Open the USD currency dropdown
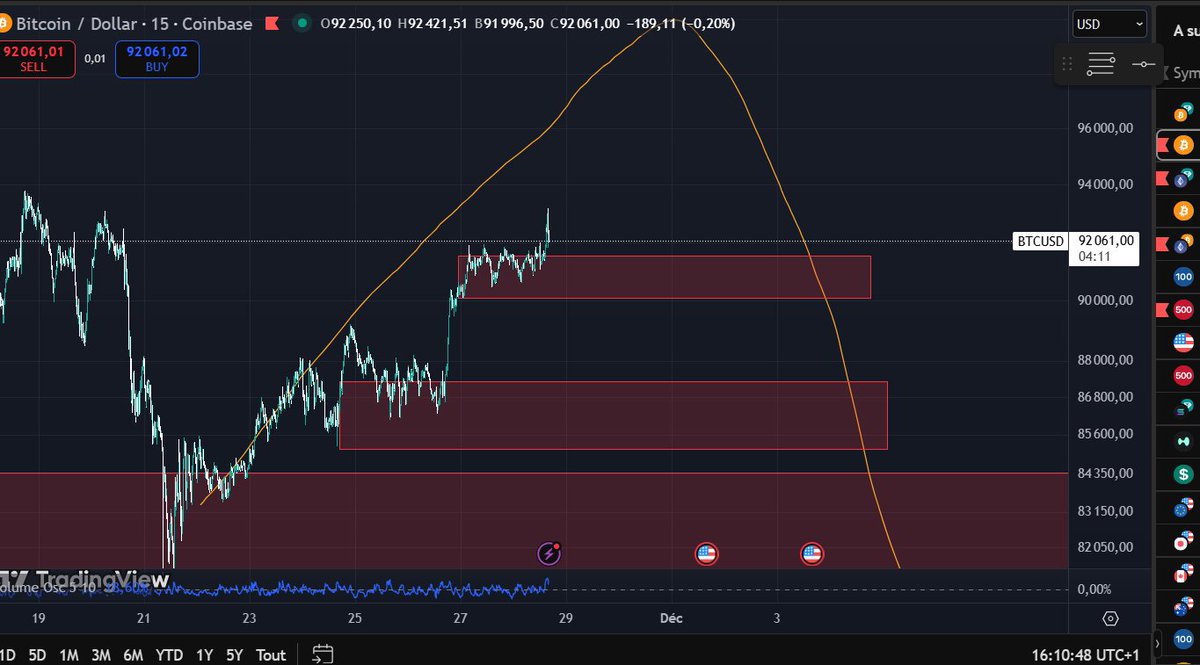Image resolution: width=1200 pixels, height=665 pixels. point(1108,24)
